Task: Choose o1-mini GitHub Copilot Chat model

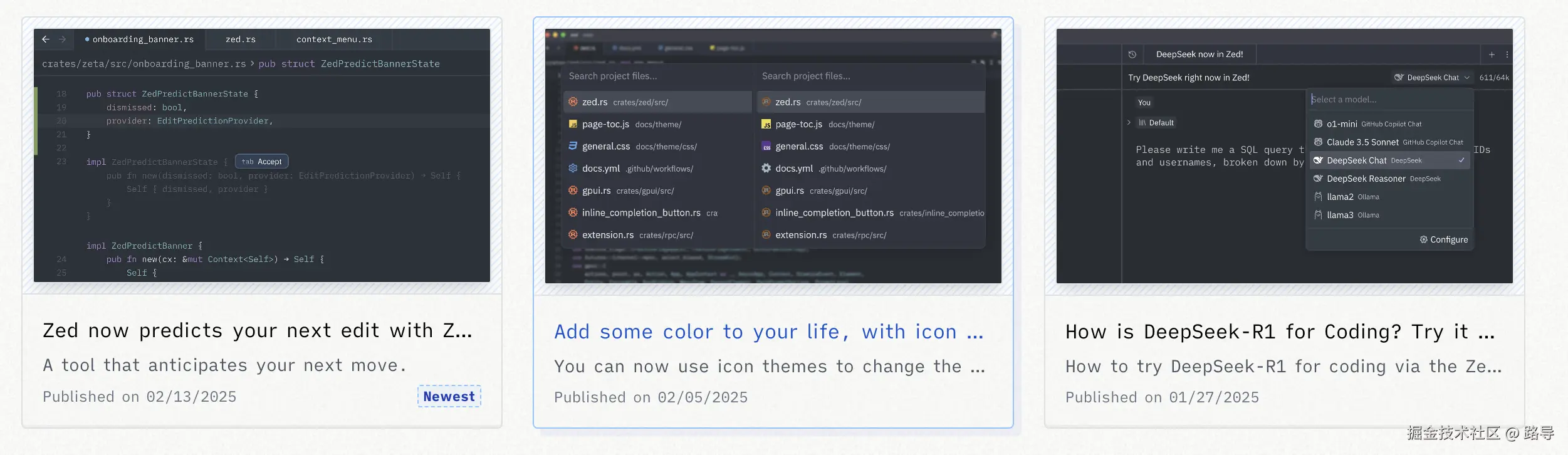Action: coord(1390,124)
